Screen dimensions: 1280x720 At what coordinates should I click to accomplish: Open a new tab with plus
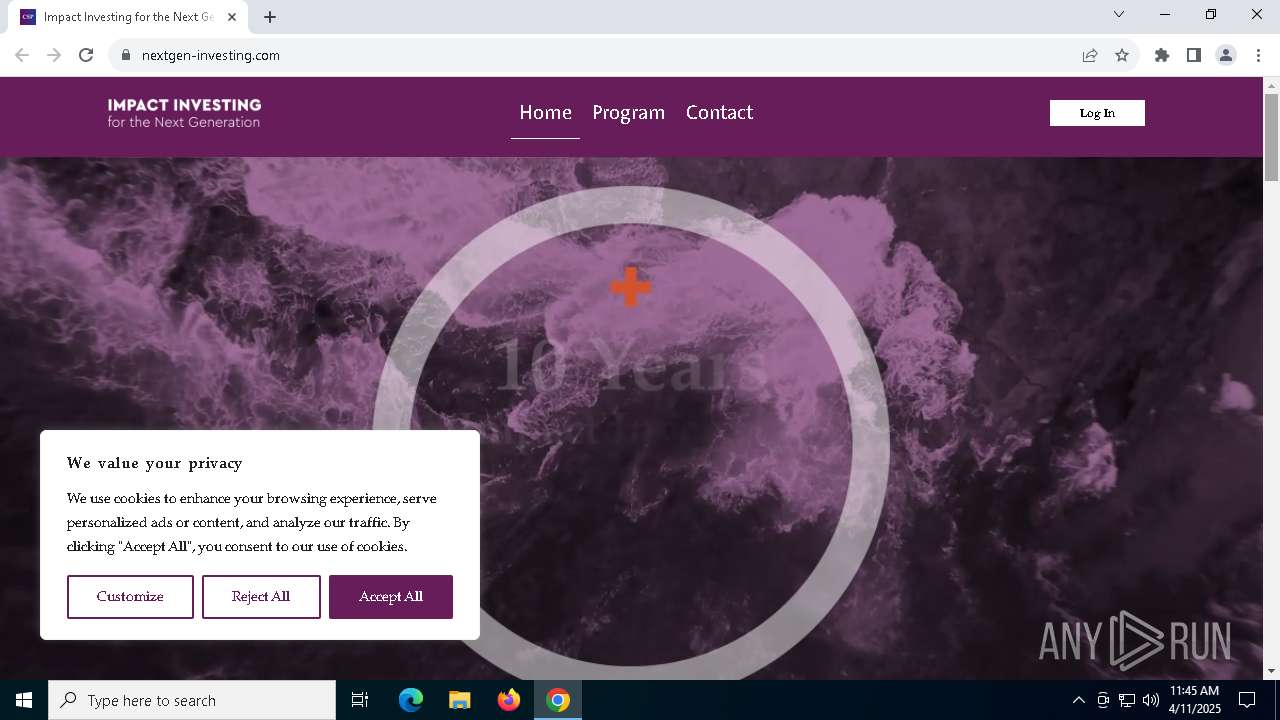point(270,17)
